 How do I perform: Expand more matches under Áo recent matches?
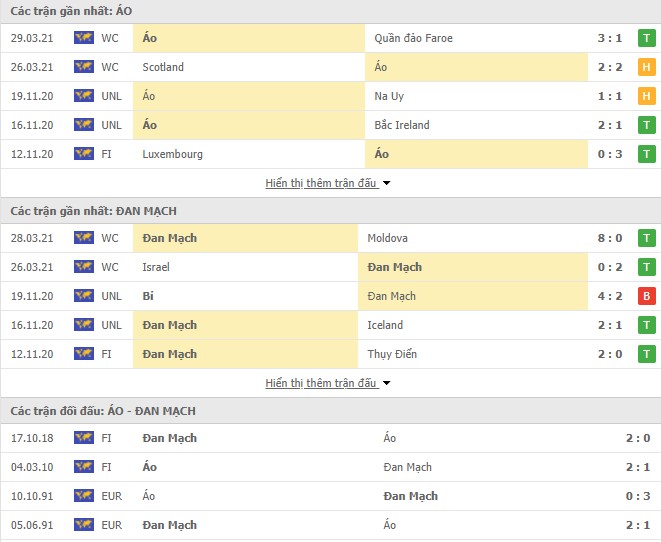[328, 183]
